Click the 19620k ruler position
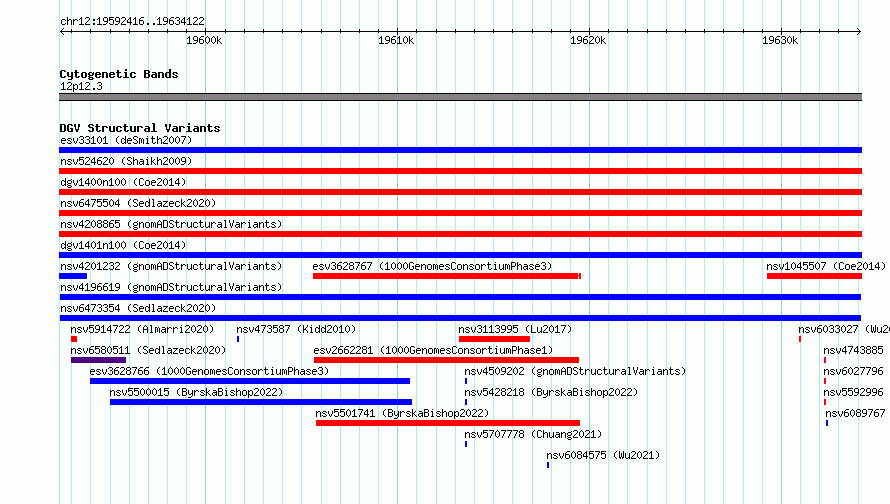This screenshot has height=504, width=890. tap(588, 40)
